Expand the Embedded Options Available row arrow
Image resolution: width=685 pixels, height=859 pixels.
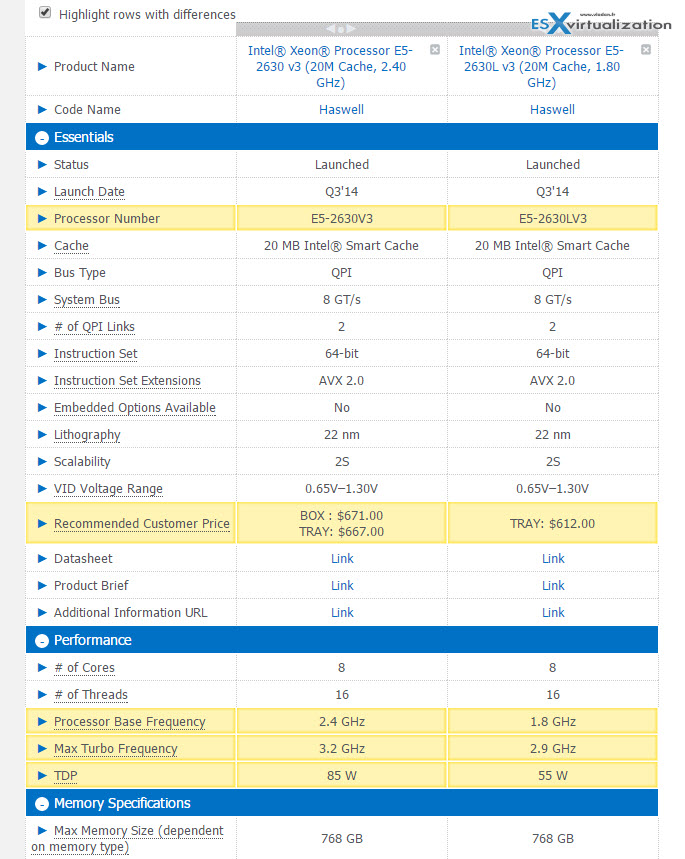[42, 408]
